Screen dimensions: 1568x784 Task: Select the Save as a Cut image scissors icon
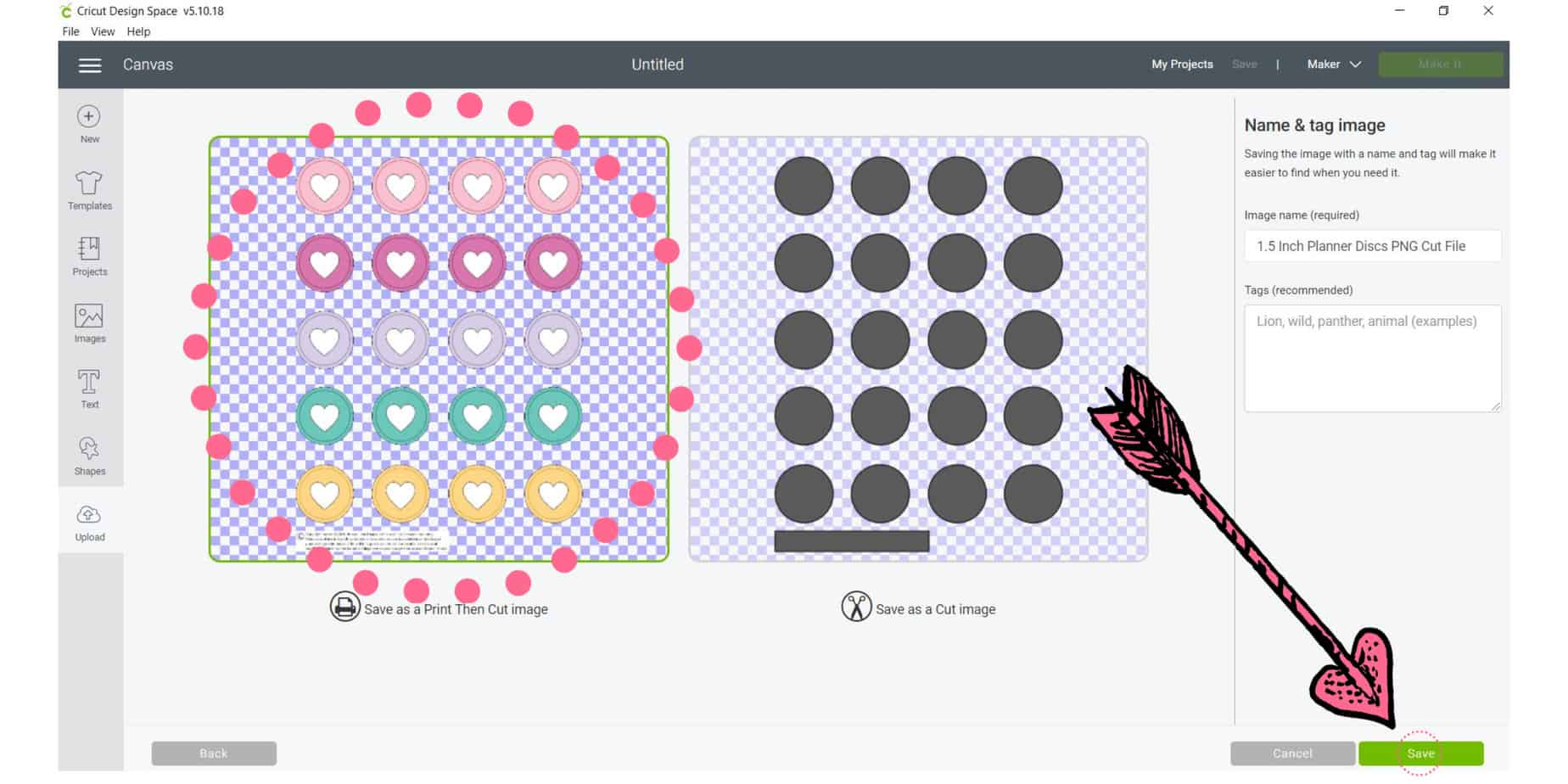coord(856,607)
